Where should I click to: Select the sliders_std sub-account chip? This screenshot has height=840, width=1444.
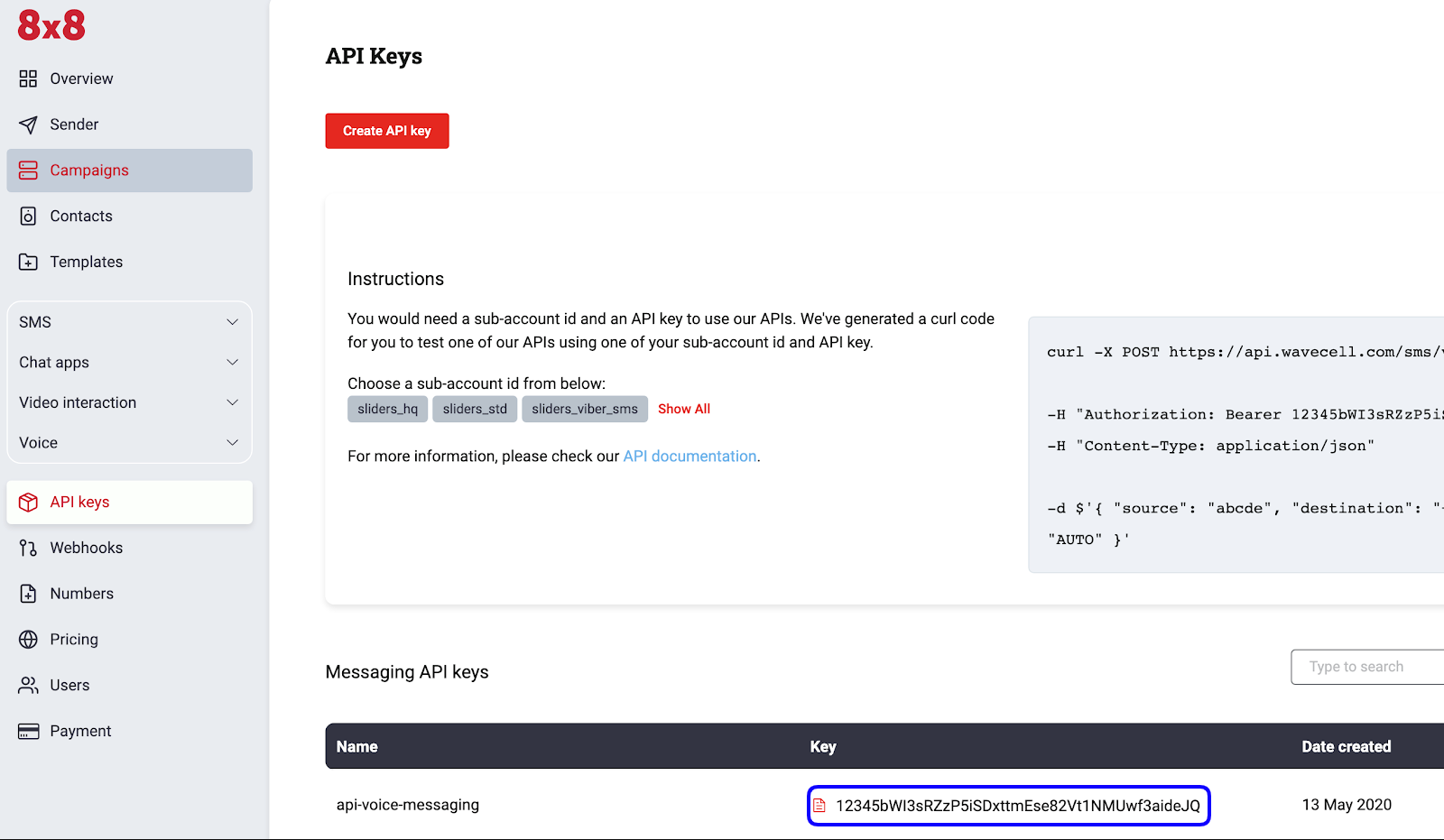pos(475,409)
